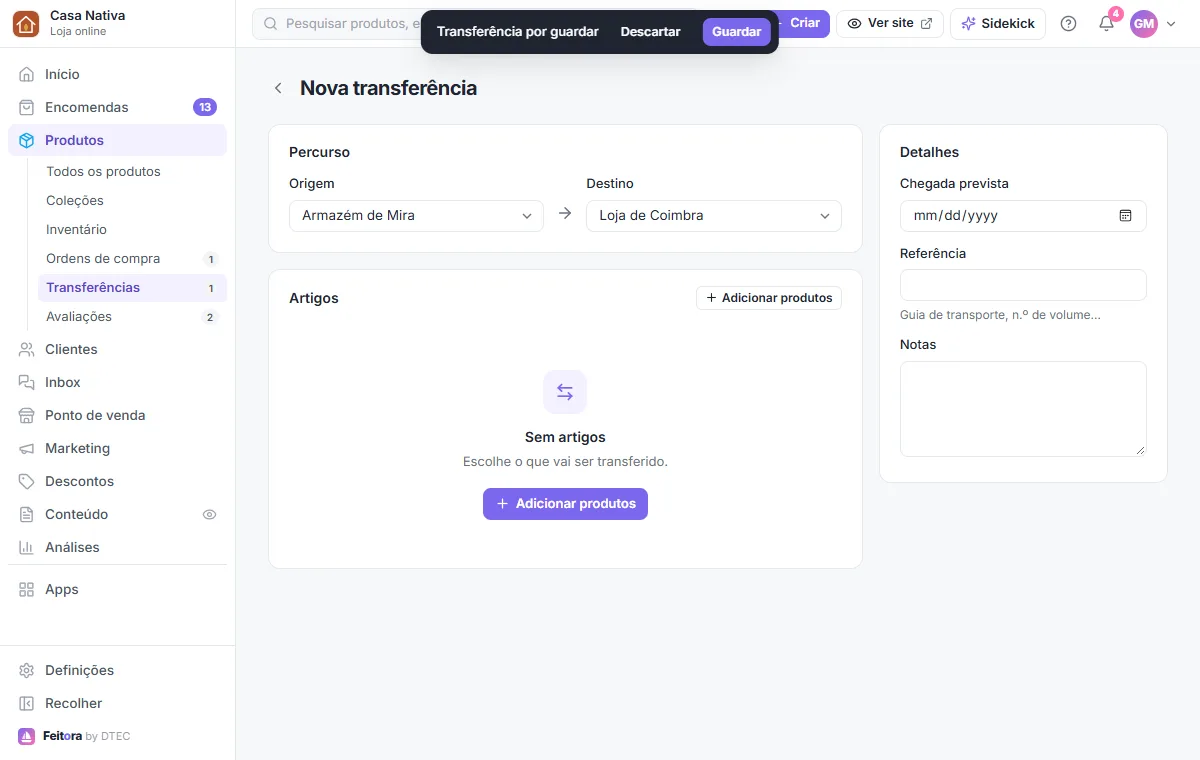Click the purple Adicionar produtos button
The width and height of the screenshot is (1200, 760).
tap(565, 504)
